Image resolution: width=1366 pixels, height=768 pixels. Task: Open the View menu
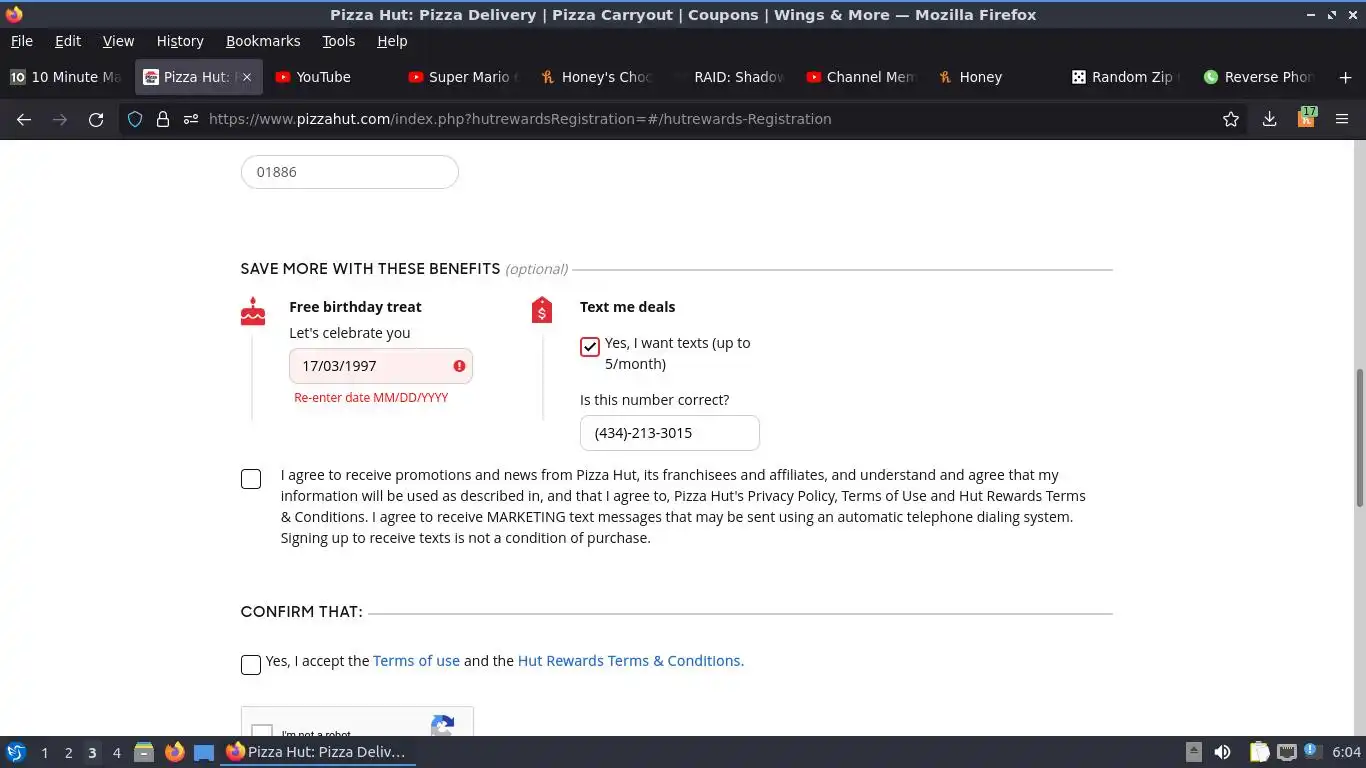pos(118,41)
